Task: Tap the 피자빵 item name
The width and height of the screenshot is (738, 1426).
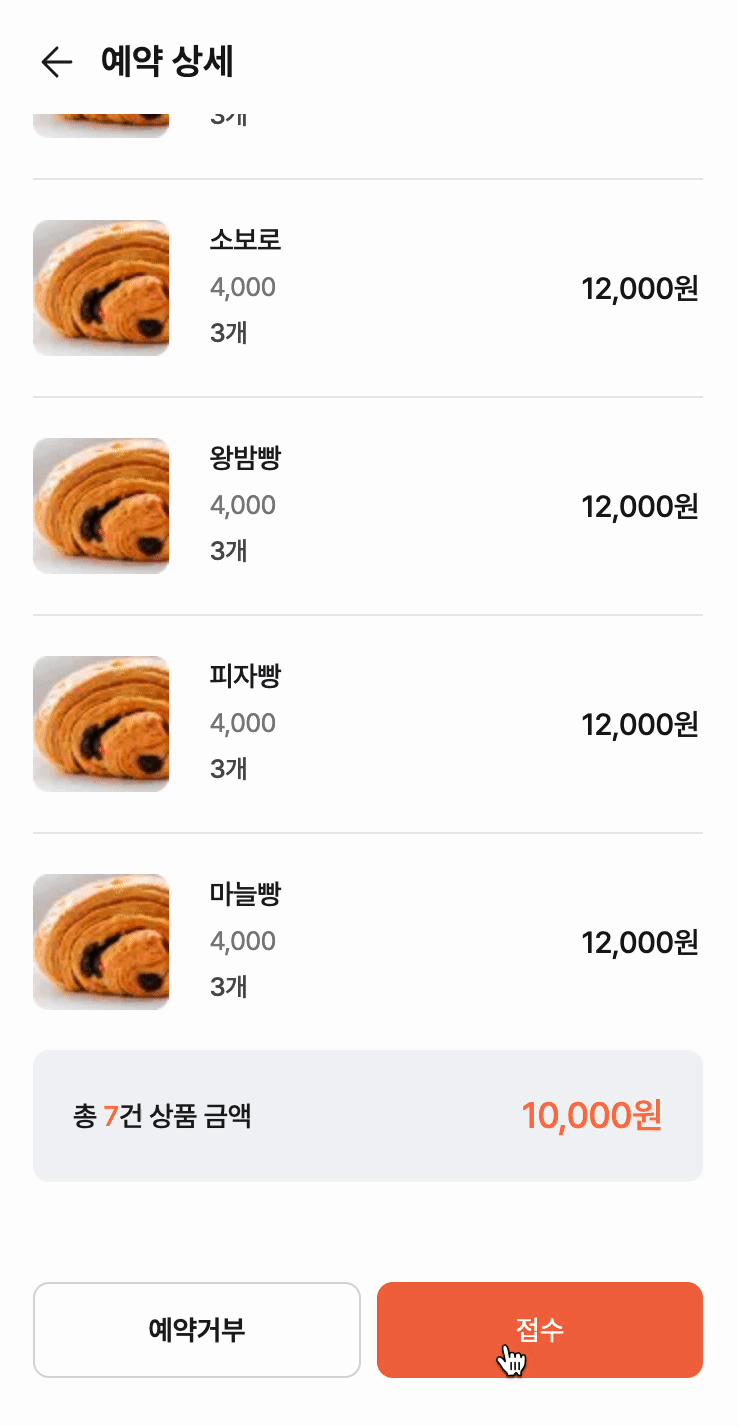Action: 245,676
